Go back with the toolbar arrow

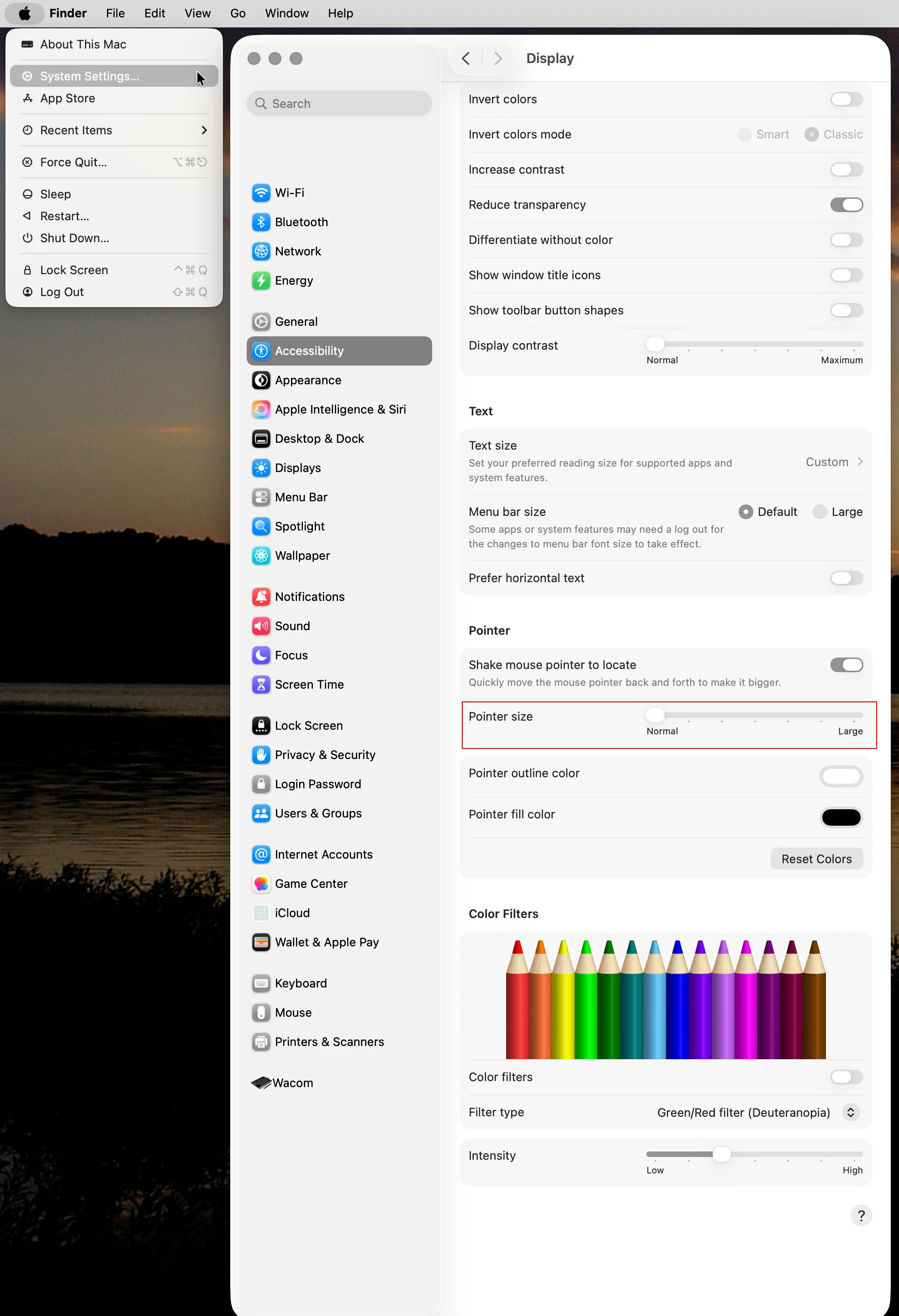tap(466, 58)
